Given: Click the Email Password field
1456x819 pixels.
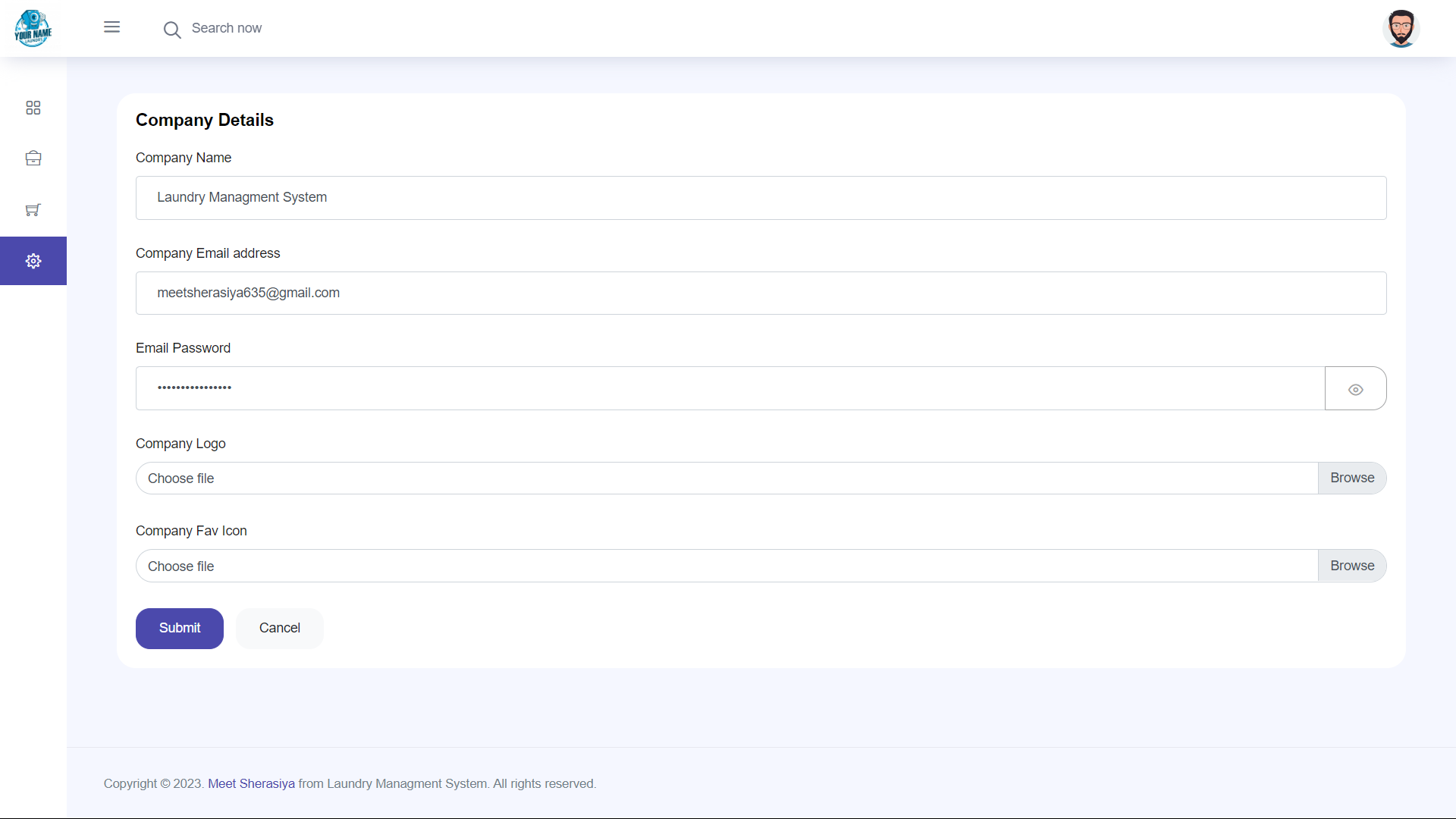Looking at the screenshot, I should coord(730,388).
